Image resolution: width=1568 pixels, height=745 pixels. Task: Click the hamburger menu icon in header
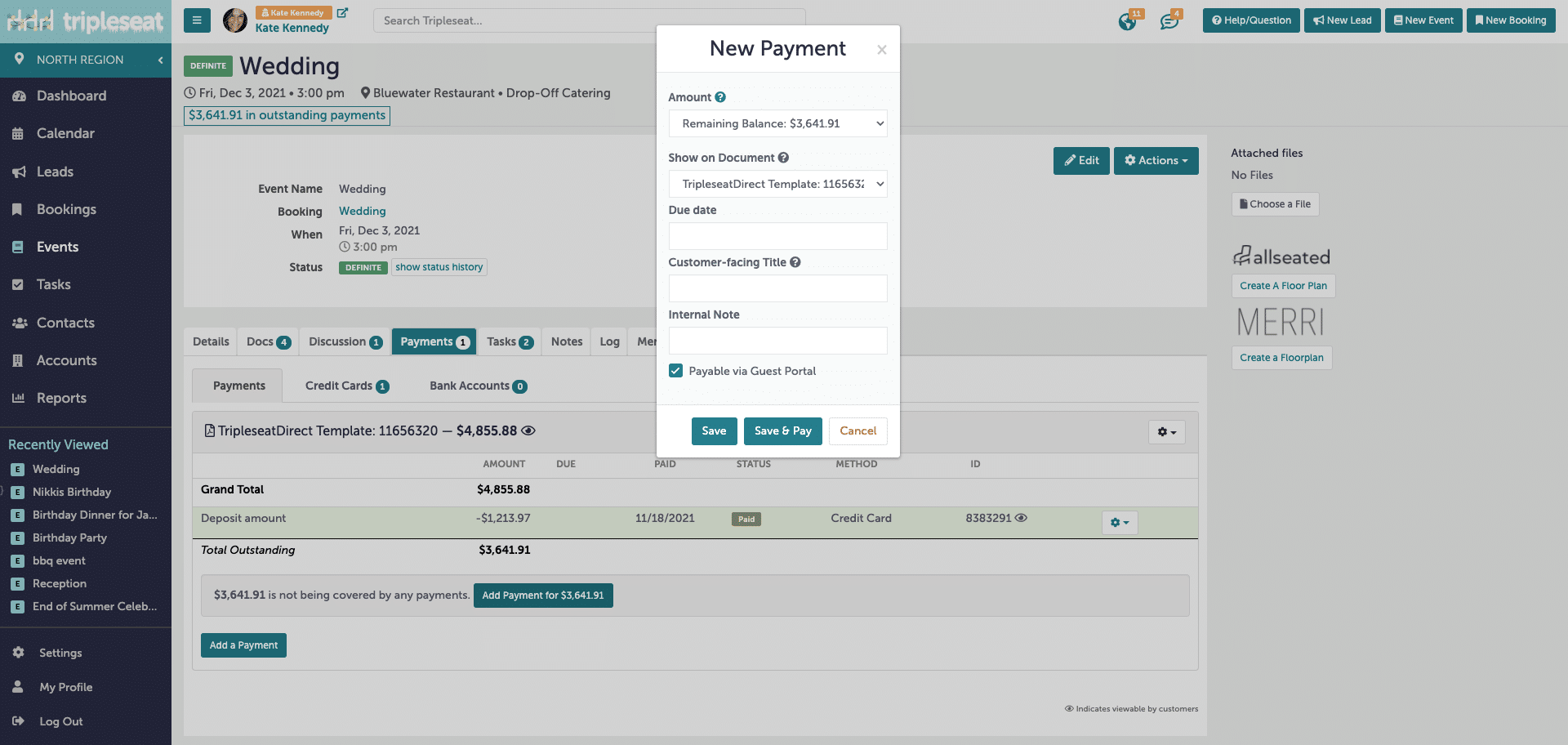point(197,20)
